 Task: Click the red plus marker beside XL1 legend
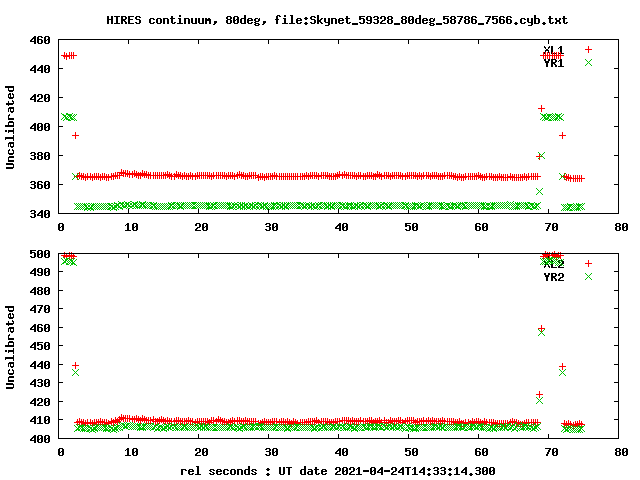588,49
